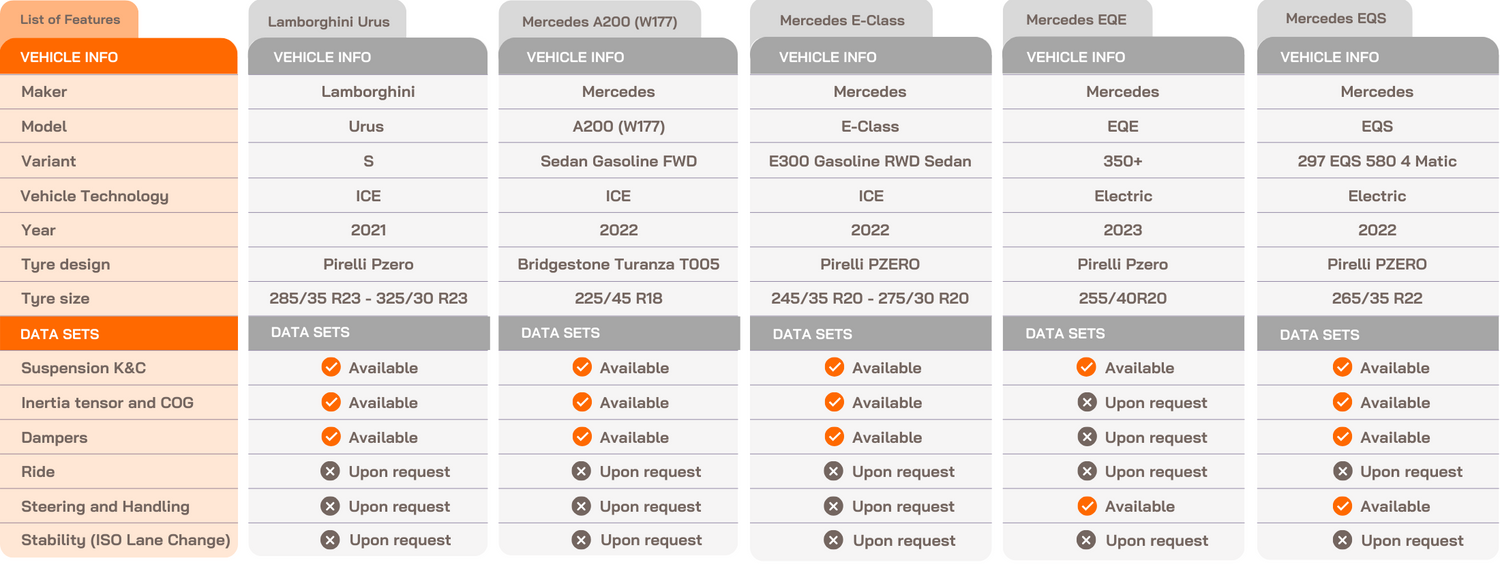Click Mercedes EQE Inertia tensor upon-request X icon
The height and width of the screenshot is (567, 1500).
tap(1087, 403)
